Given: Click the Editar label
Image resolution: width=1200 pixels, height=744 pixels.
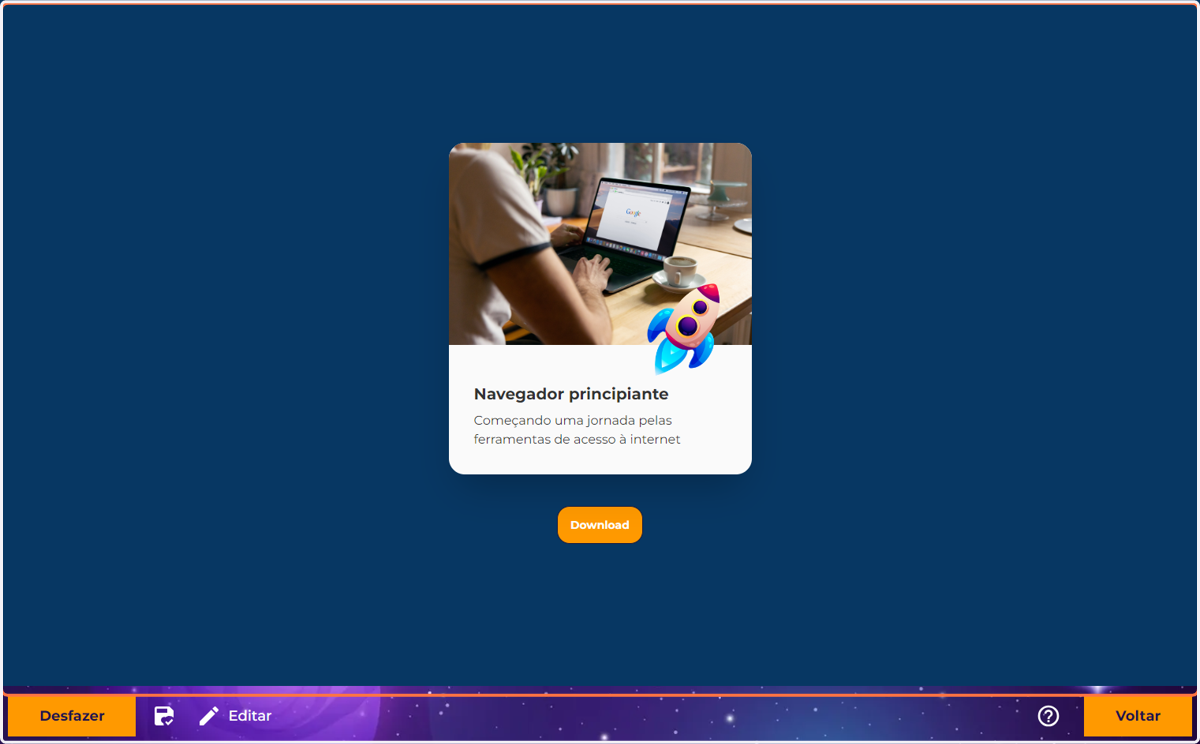Looking at the screenshot, I should [250, 716].
